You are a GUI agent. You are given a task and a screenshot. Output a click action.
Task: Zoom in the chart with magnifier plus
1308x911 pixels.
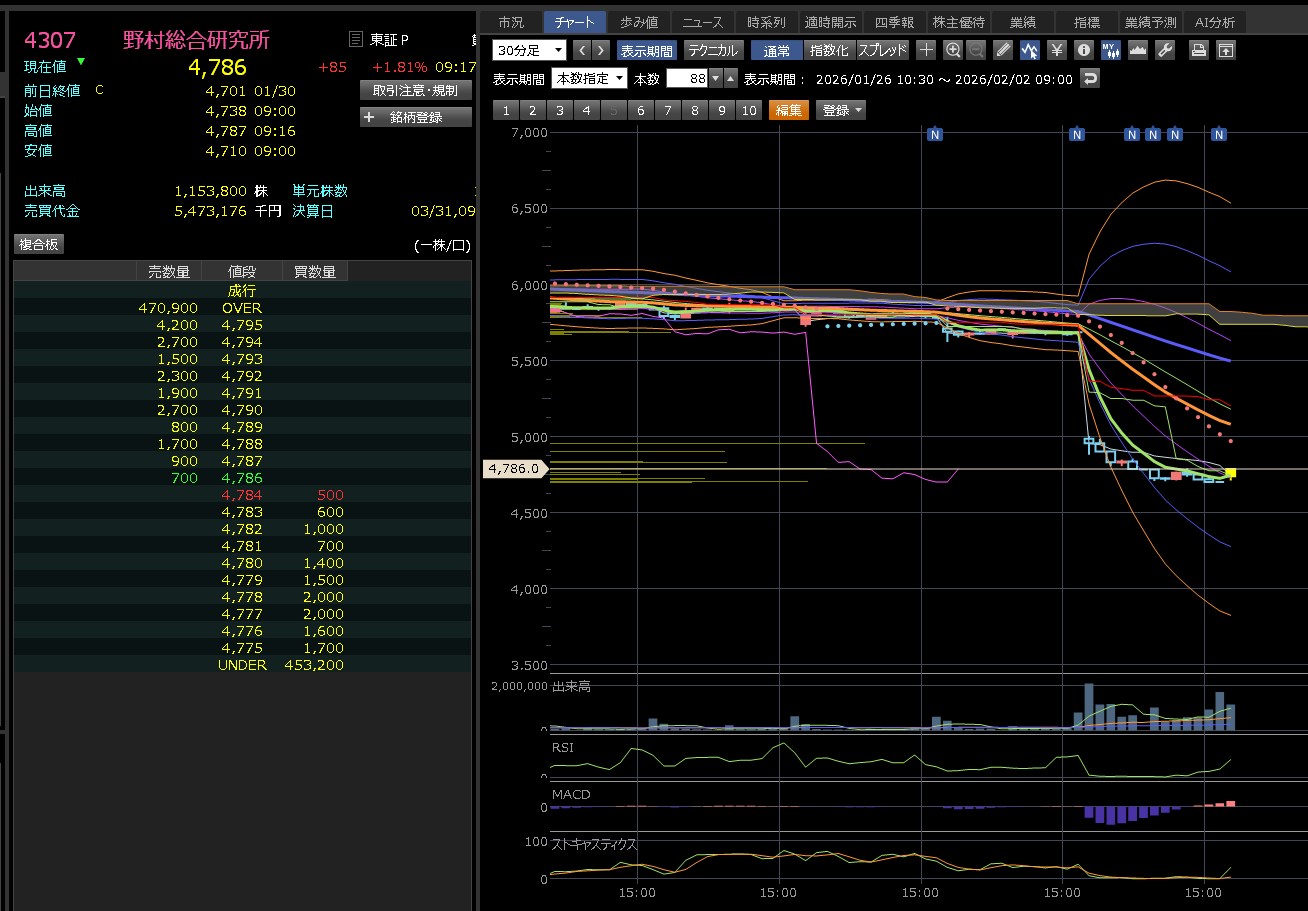[x=952, y=50]
